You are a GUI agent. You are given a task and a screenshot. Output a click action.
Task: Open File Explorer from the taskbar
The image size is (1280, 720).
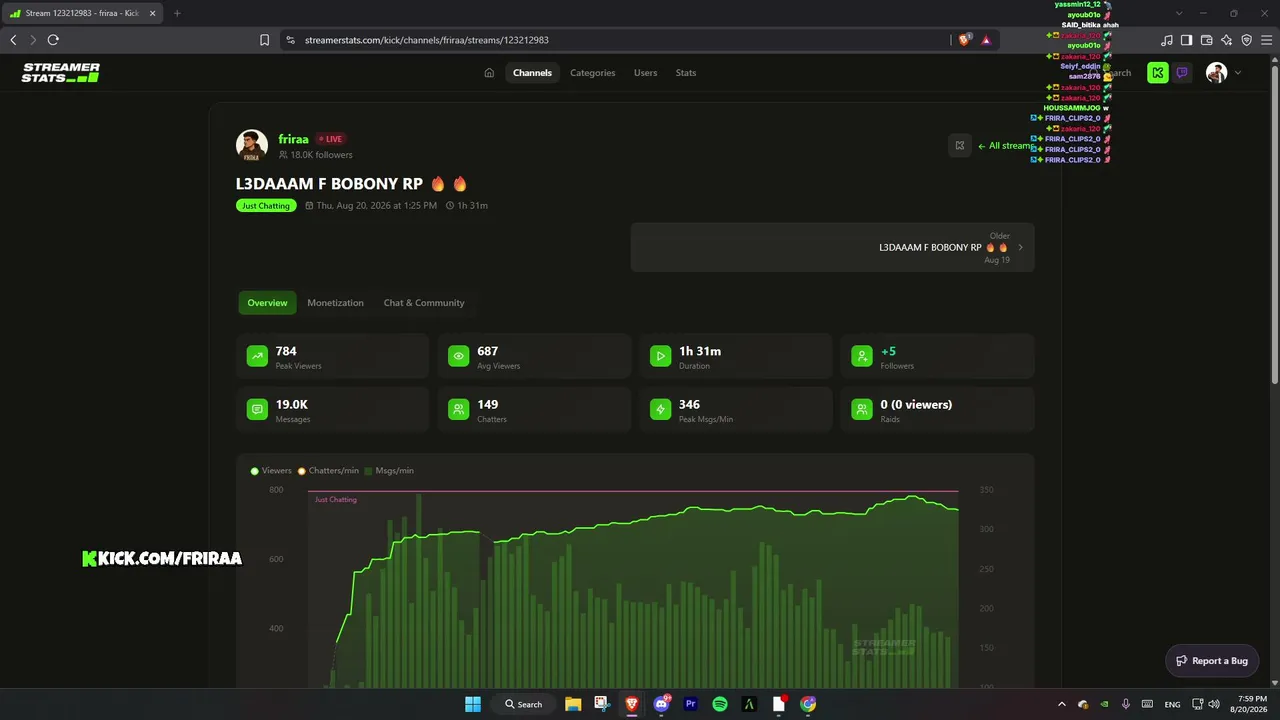573,704
